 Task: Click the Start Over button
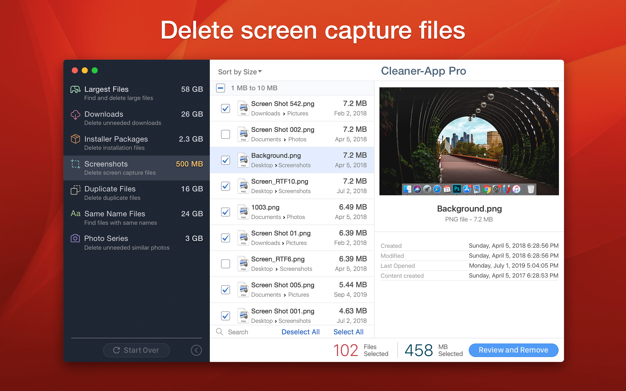click(x=137, y=350)
